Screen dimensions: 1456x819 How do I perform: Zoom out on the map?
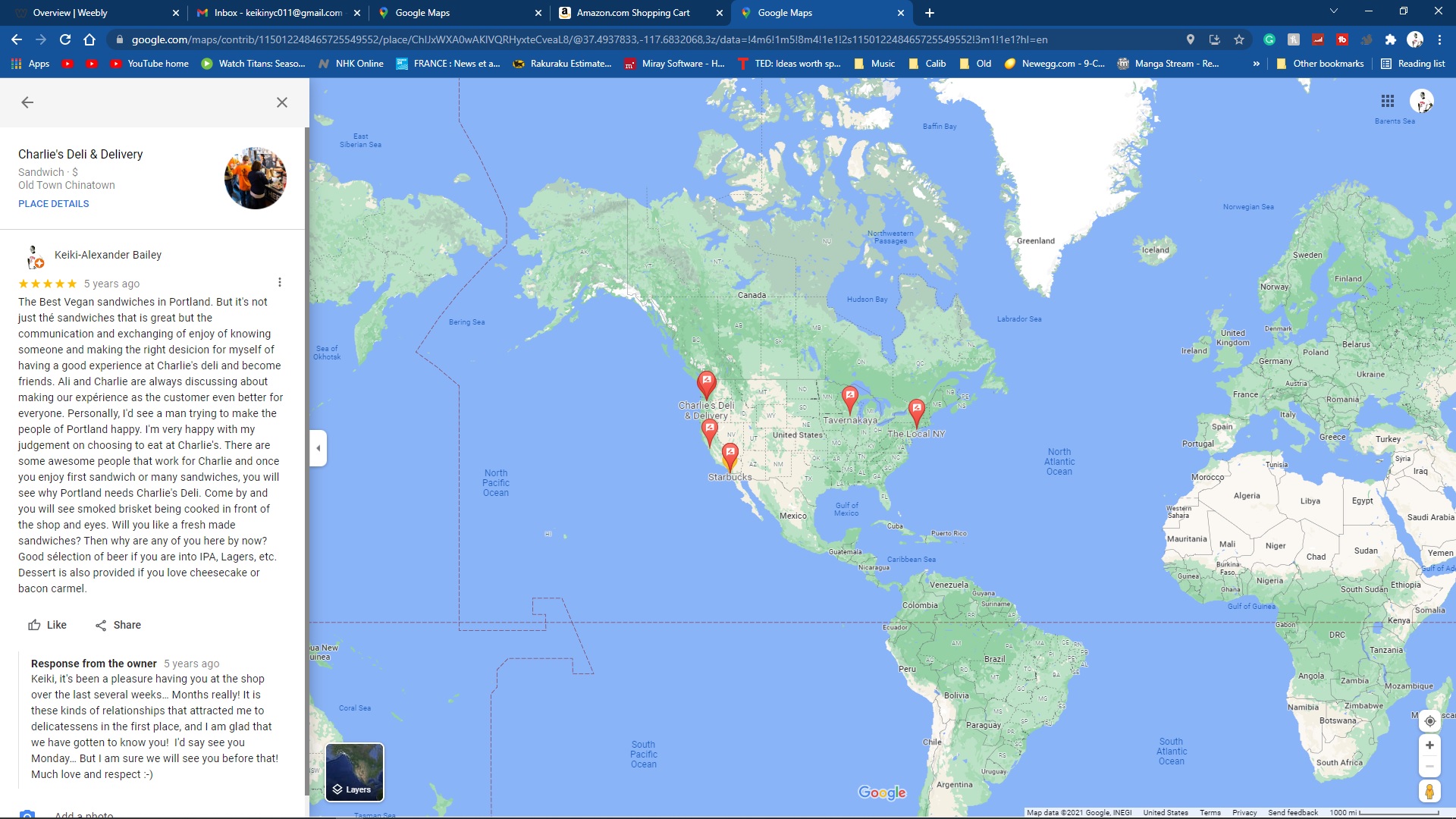[x=1429, y=767]
